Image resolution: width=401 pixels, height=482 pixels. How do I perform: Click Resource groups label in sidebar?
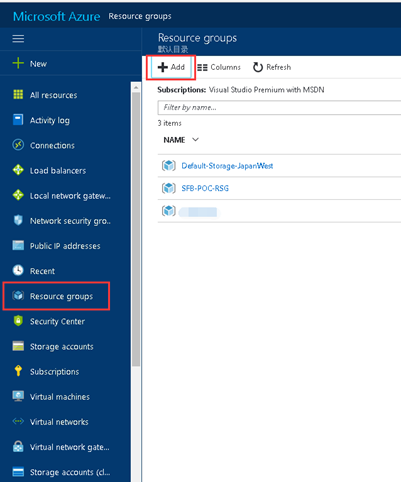tap(61, 296)
